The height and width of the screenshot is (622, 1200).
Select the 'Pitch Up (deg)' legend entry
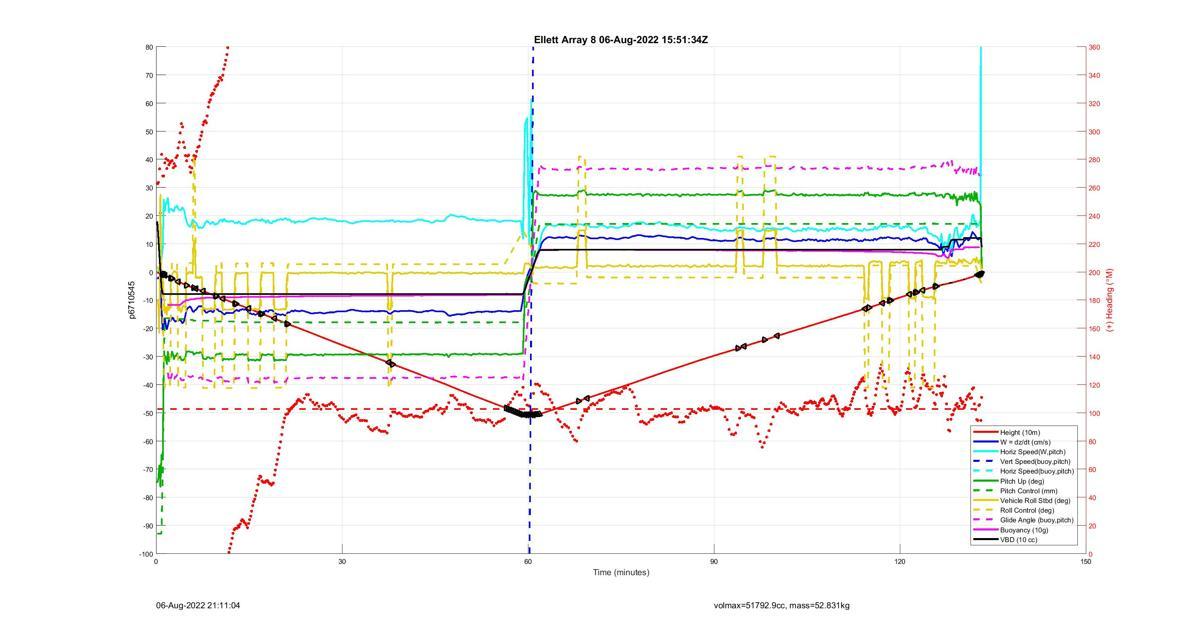(1022, 481)
